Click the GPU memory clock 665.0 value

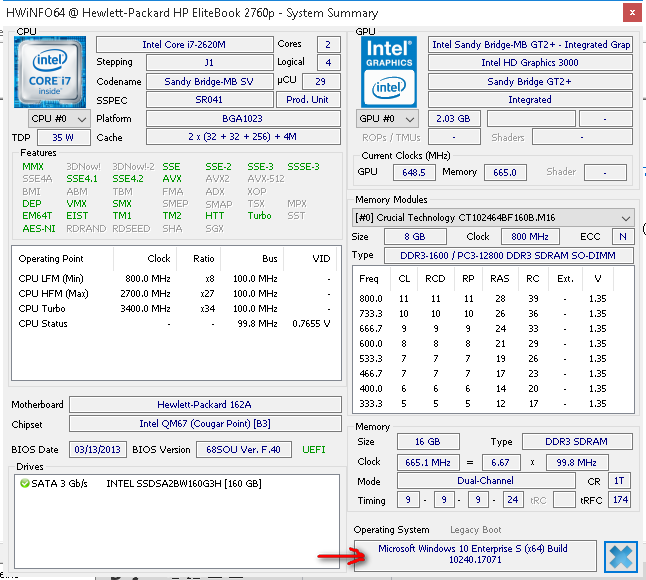[505, 173]
